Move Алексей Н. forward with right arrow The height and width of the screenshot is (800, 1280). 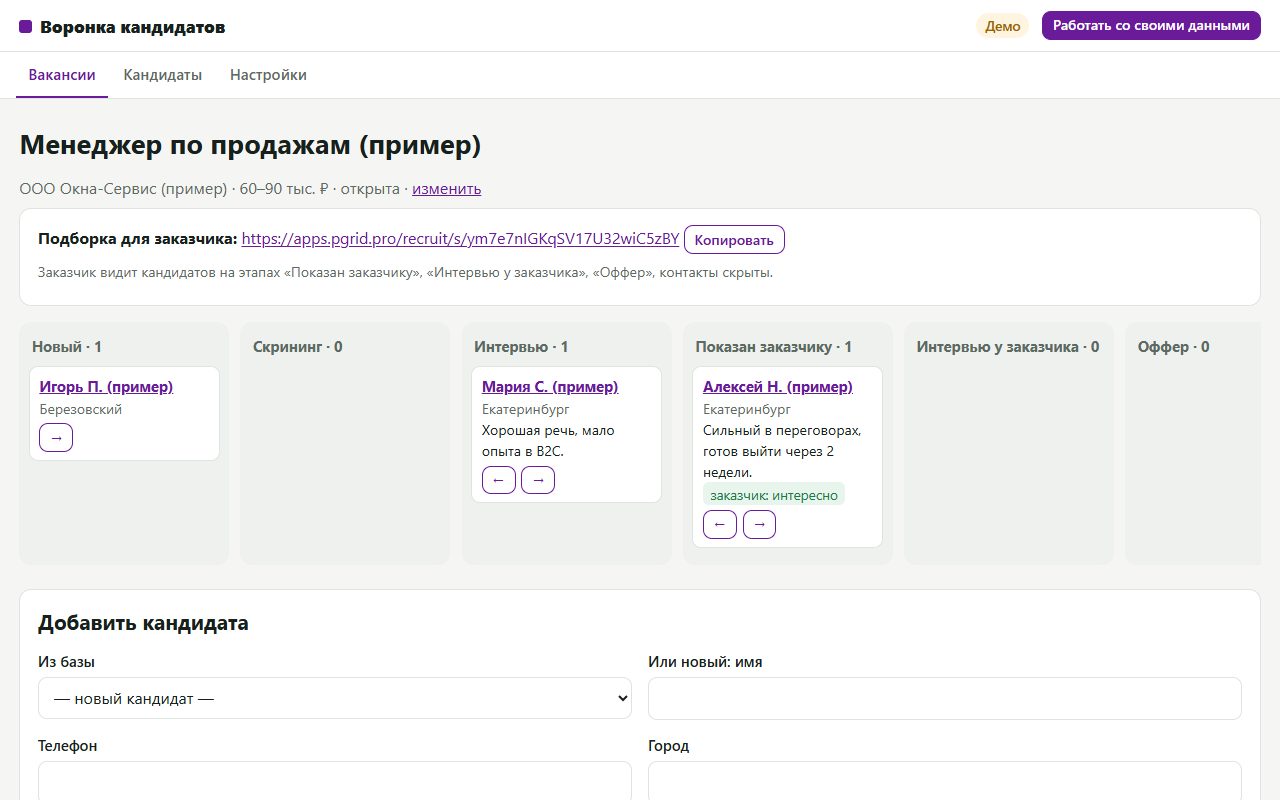pos(759,524)
